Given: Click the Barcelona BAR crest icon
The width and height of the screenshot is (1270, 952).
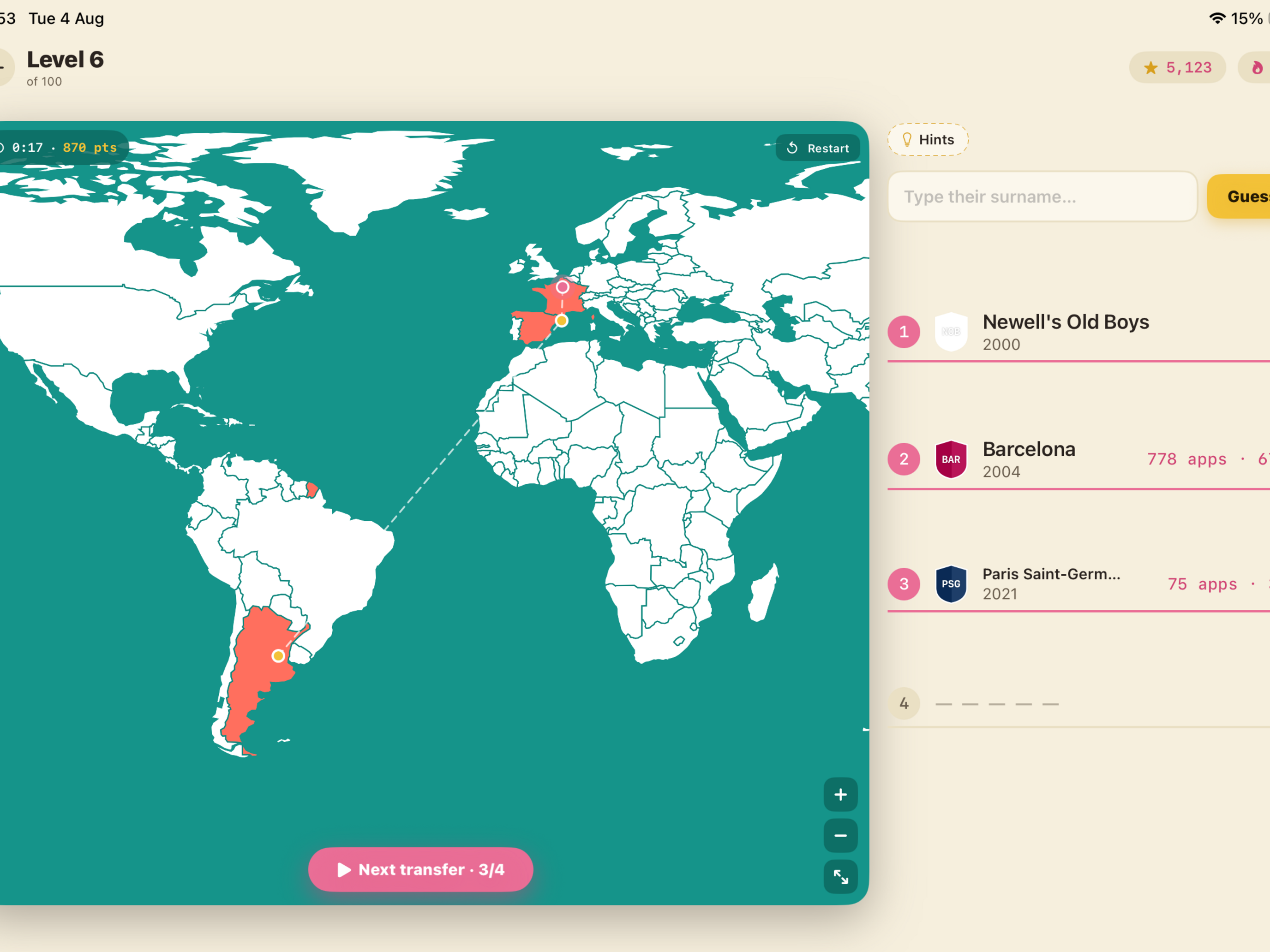Looking at the screenshot, I should [951, 459].
